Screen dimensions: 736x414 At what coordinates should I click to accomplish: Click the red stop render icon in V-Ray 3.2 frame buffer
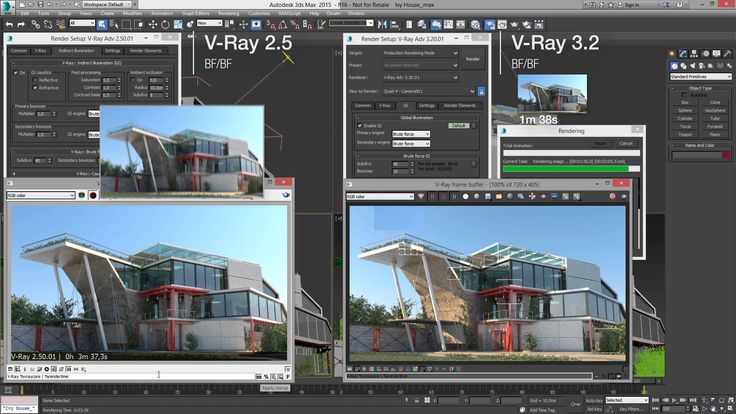(613, 197)
